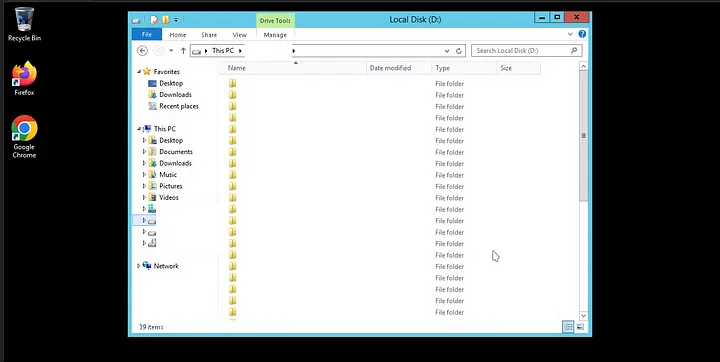
Task: Expand the Pictures node arrow
Action: (144, 186)
